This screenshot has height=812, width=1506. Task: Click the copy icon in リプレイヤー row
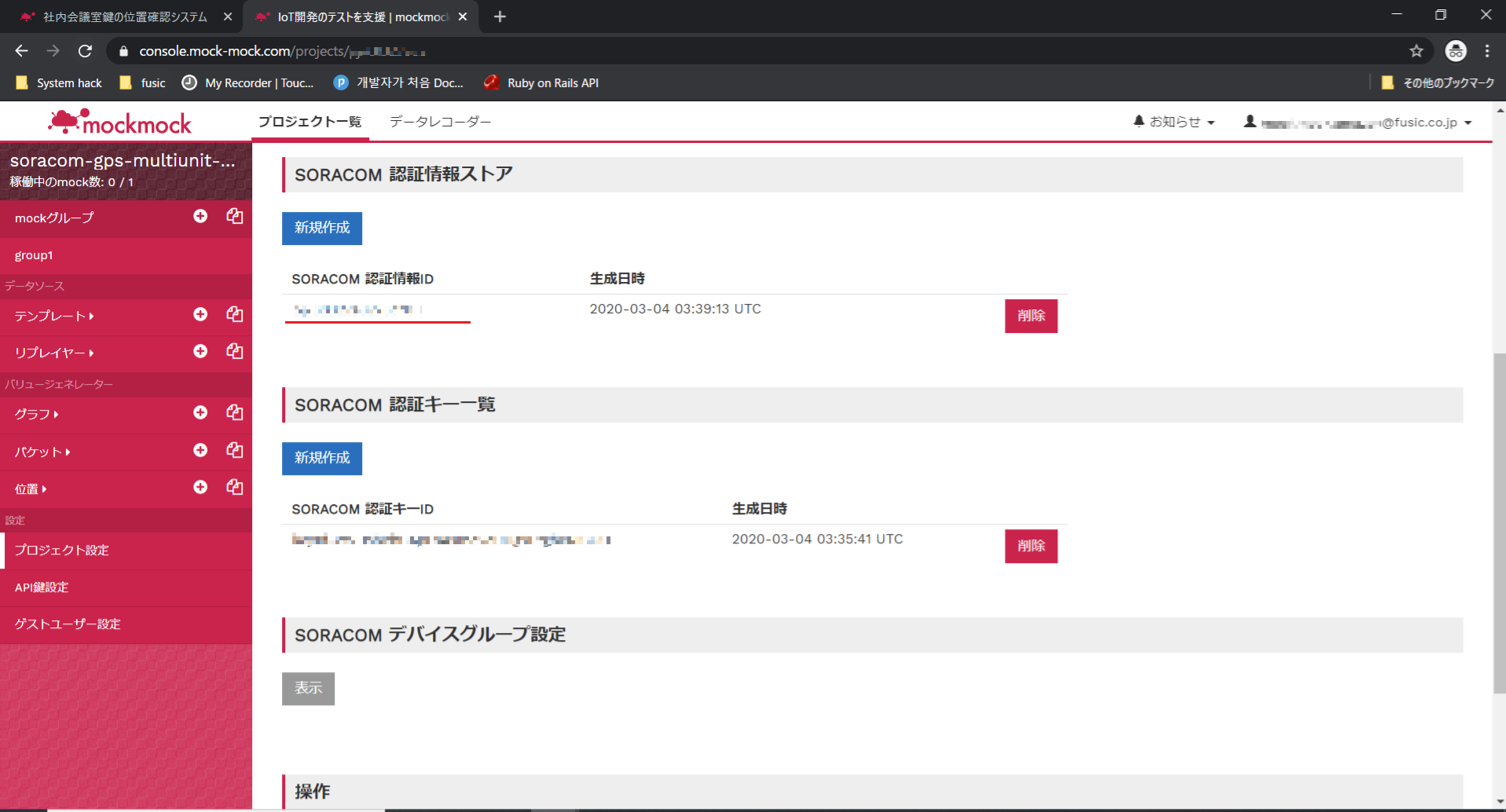point(234,351)
